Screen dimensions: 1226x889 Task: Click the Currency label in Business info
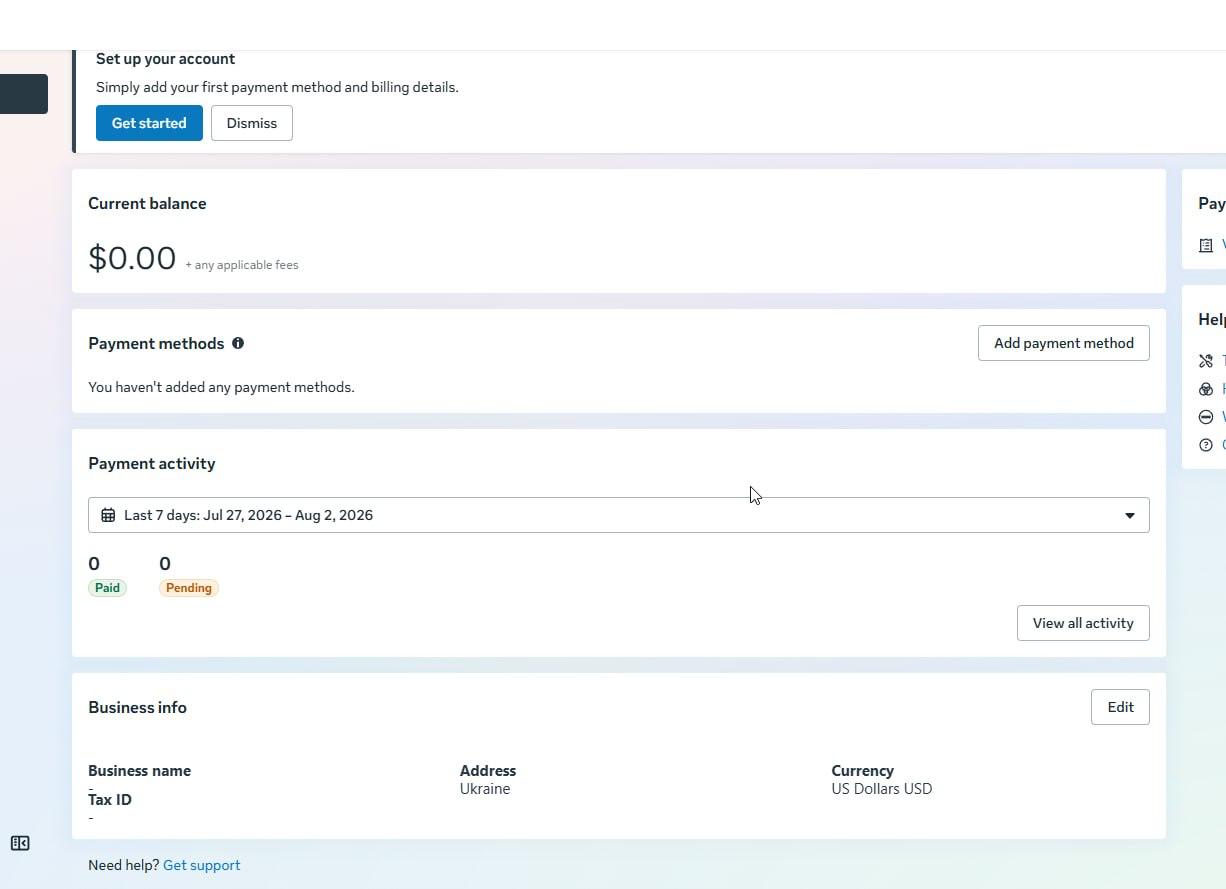(862, 771)
